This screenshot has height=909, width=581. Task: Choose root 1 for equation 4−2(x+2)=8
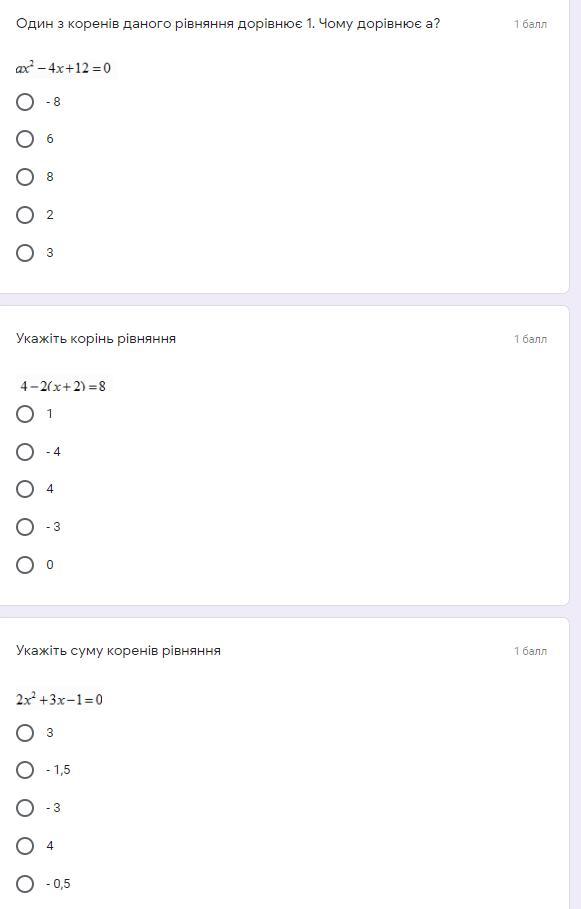25,414
